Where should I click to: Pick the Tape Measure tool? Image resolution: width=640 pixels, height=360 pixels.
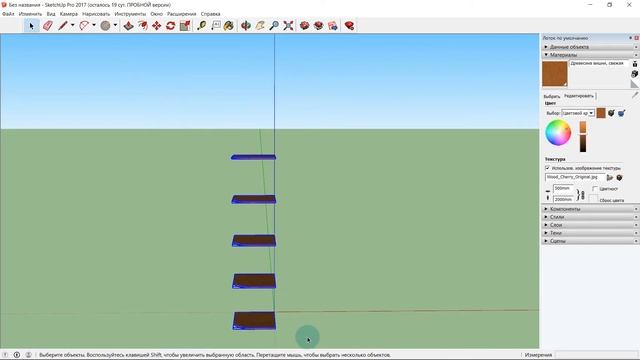click(x=202, y=26)
